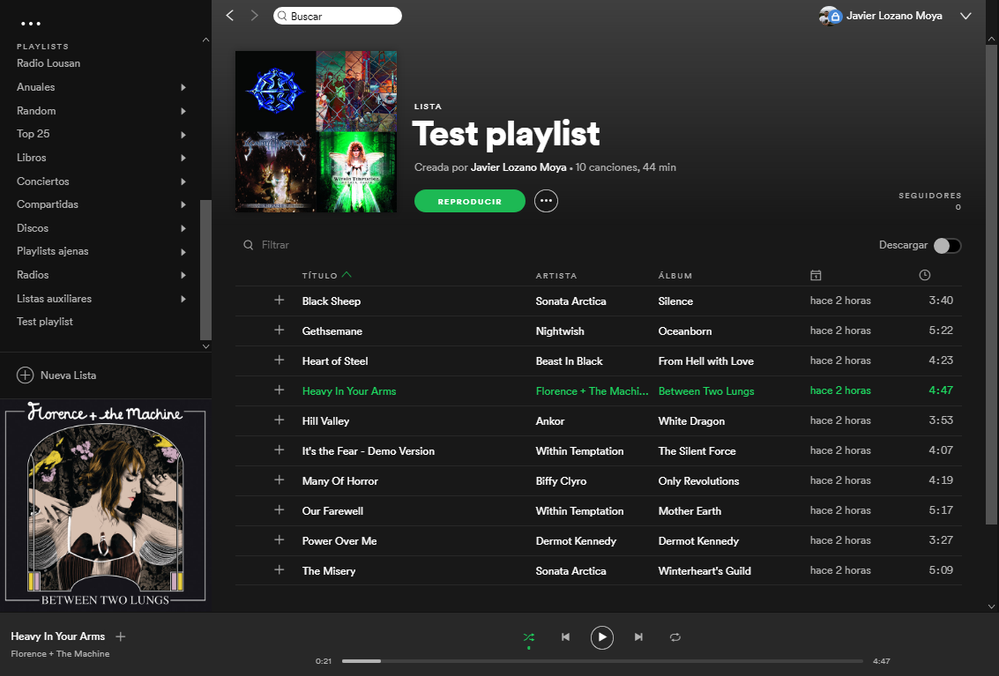Image resolution: width=999 pixels, height=676 pixels.
Task: Click the user profile avatar
Action: click(830, 16)
